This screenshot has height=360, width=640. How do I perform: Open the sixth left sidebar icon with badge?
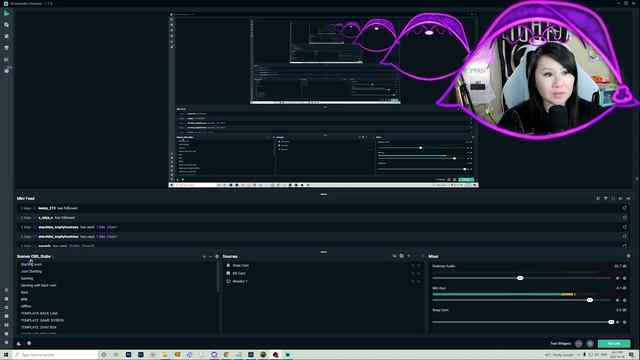point(6,71)
